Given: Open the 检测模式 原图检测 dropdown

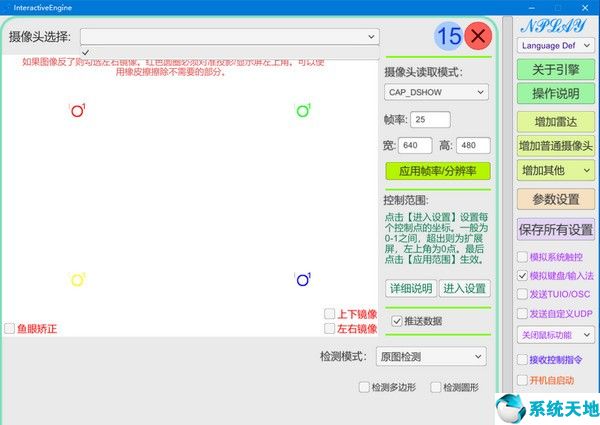Looking at the screenshot, I should [x=431, y=357].
